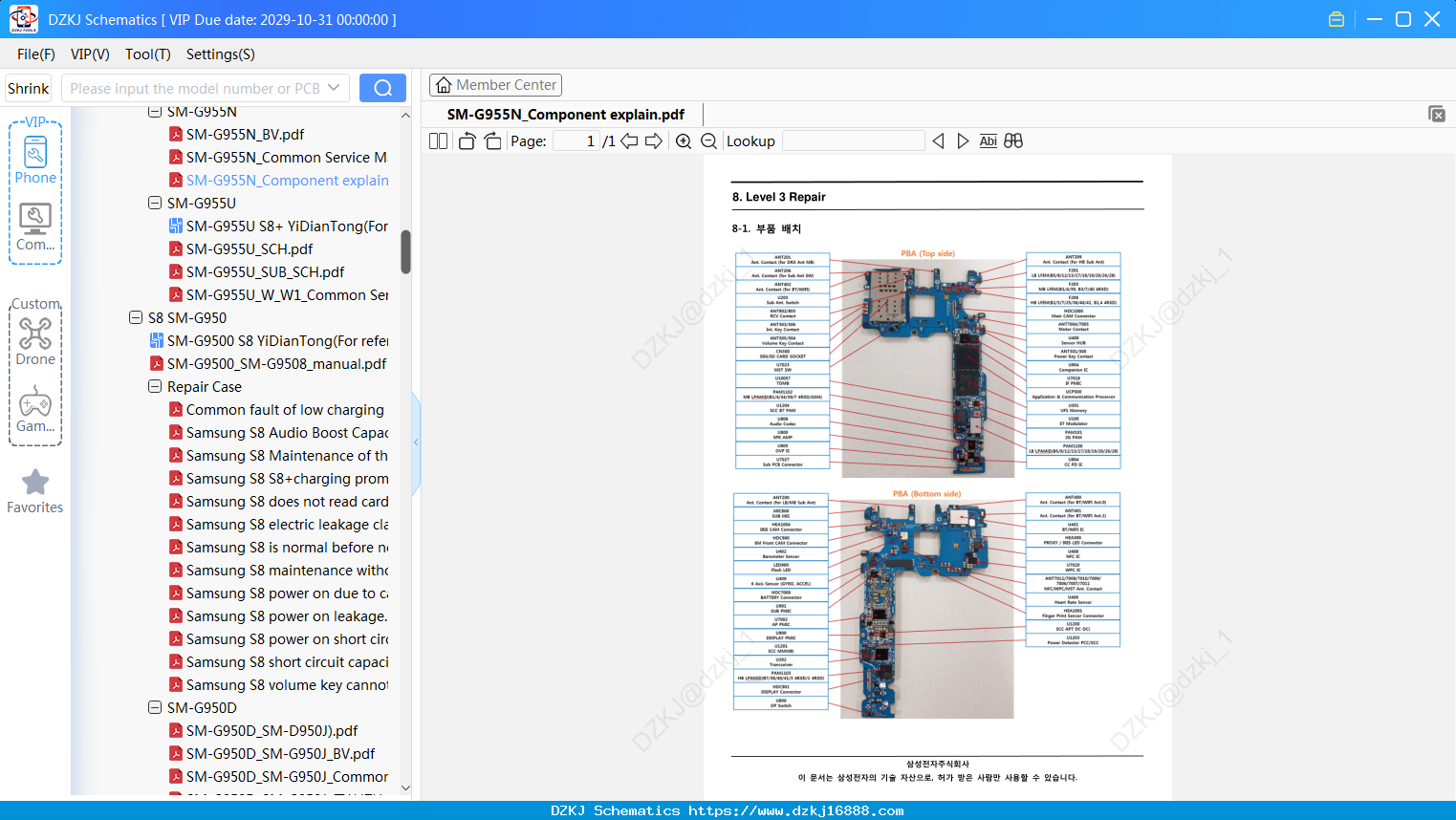Click the DZKJ app logo
The height and width of the screenshot is (820, 1456).
tap(23, 19)
